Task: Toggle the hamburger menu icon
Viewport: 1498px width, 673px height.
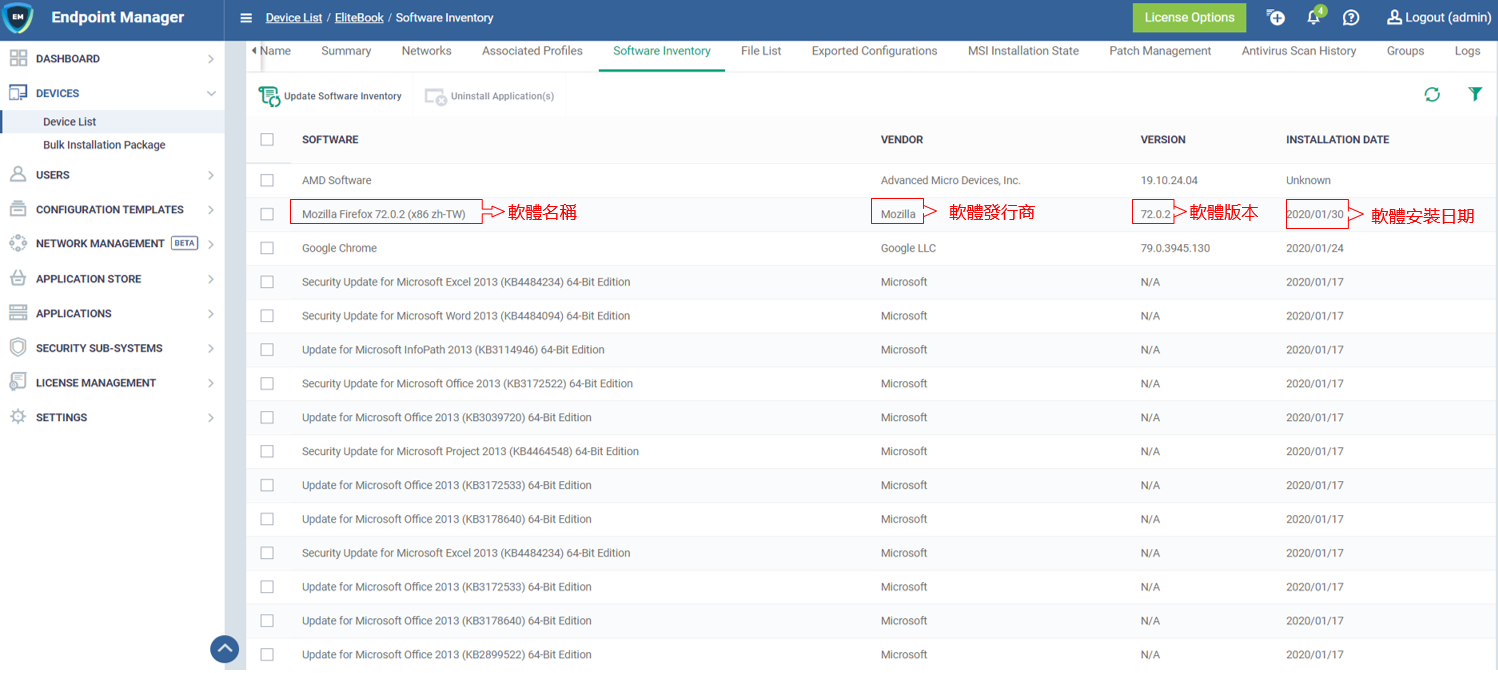Action: [246, 18]
